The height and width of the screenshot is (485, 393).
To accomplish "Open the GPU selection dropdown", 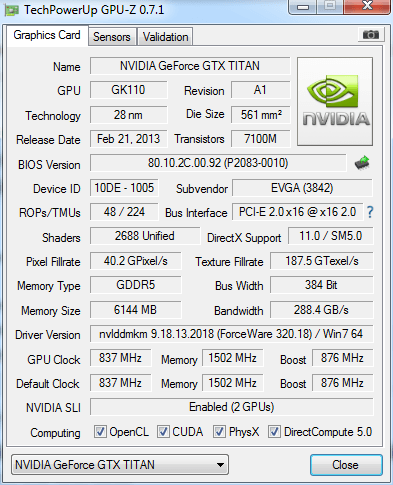I will click(x=120, y=464).
